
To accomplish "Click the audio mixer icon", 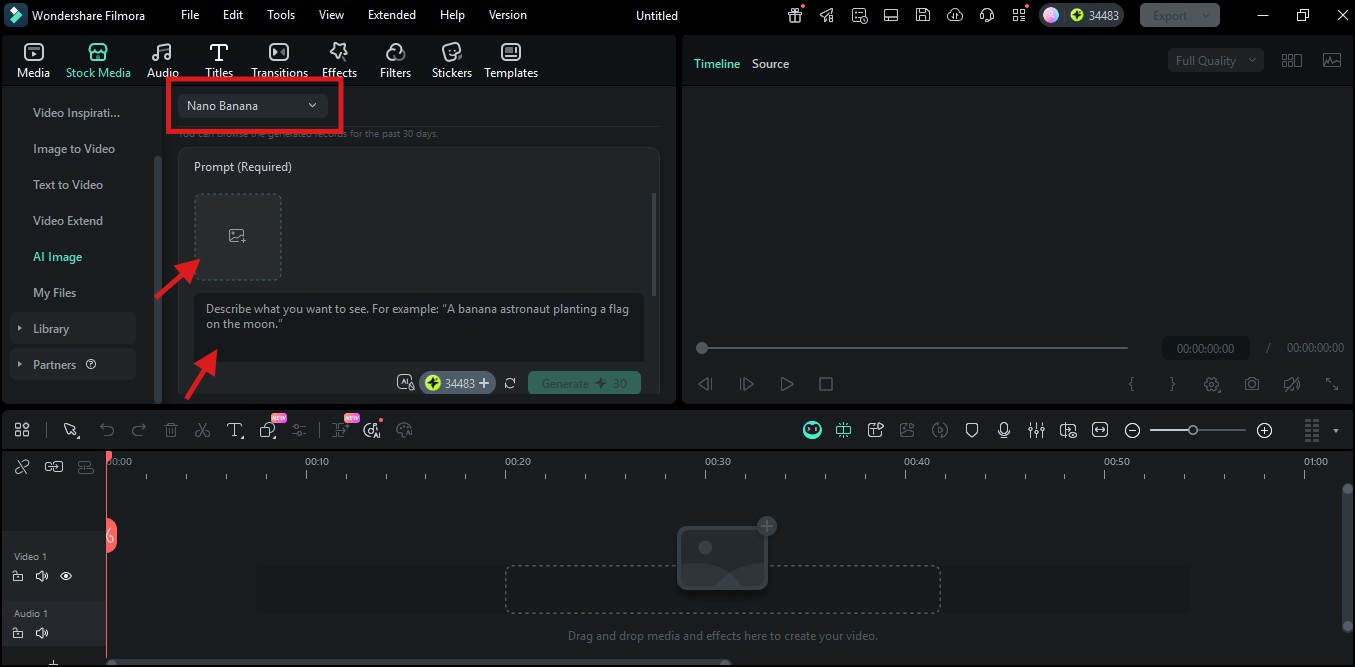I will [1036, 430].
